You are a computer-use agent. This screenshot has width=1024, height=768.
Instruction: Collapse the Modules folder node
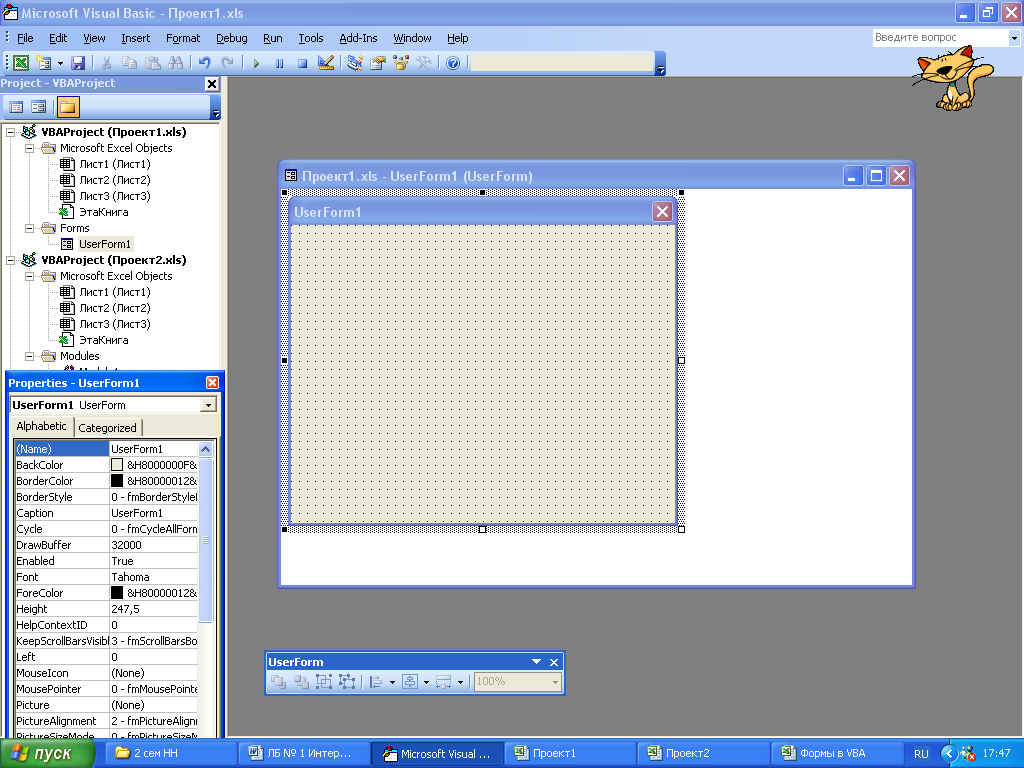[29, 356]
